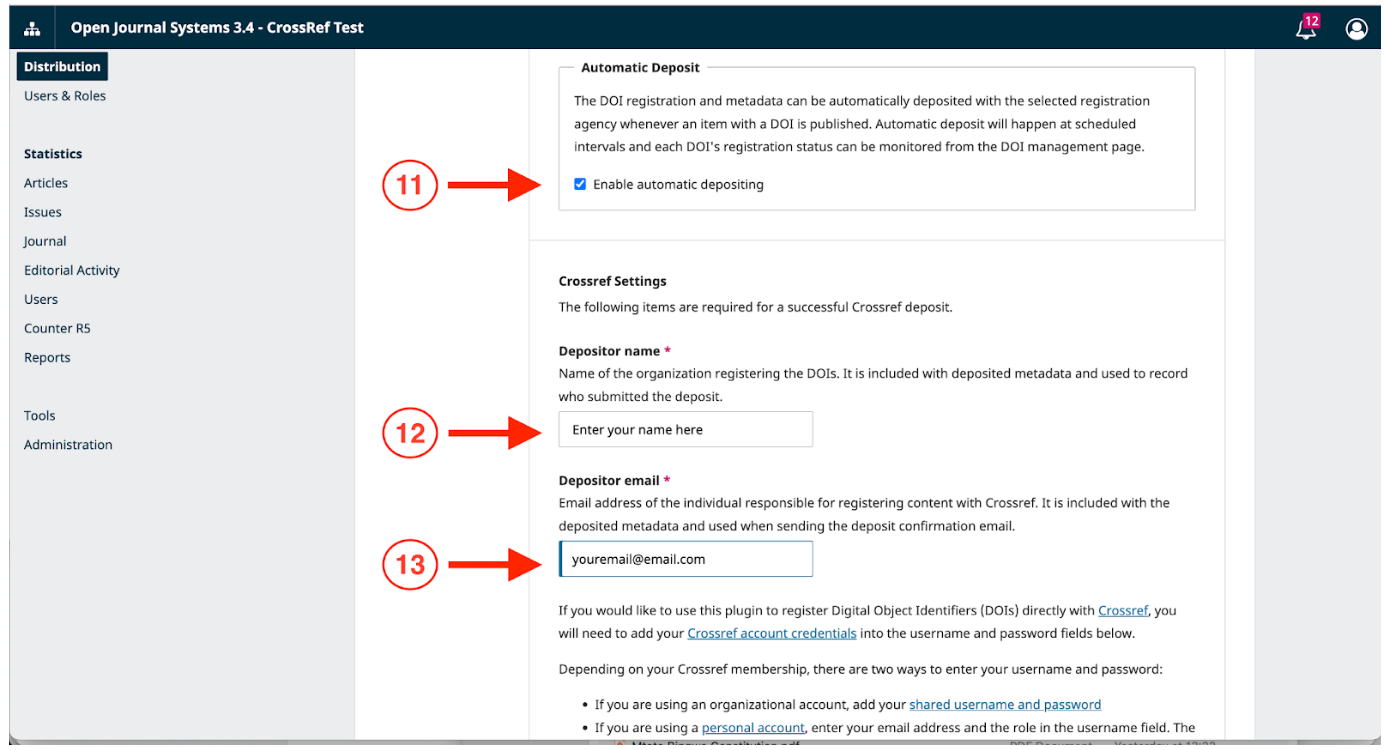
Task: Open the Tools menu item
Action: click(40, 416)
